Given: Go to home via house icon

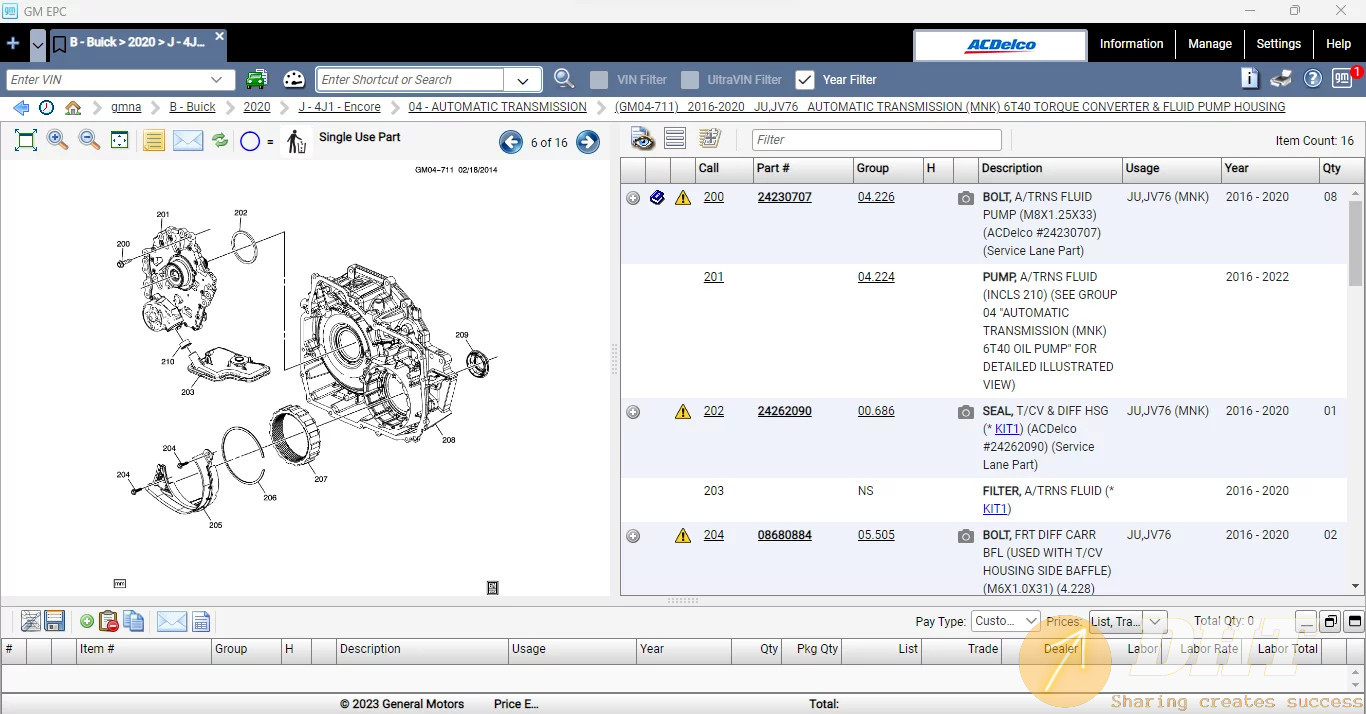Looking at the screenshot, I should pyautogui.click(x=73, y=107).
